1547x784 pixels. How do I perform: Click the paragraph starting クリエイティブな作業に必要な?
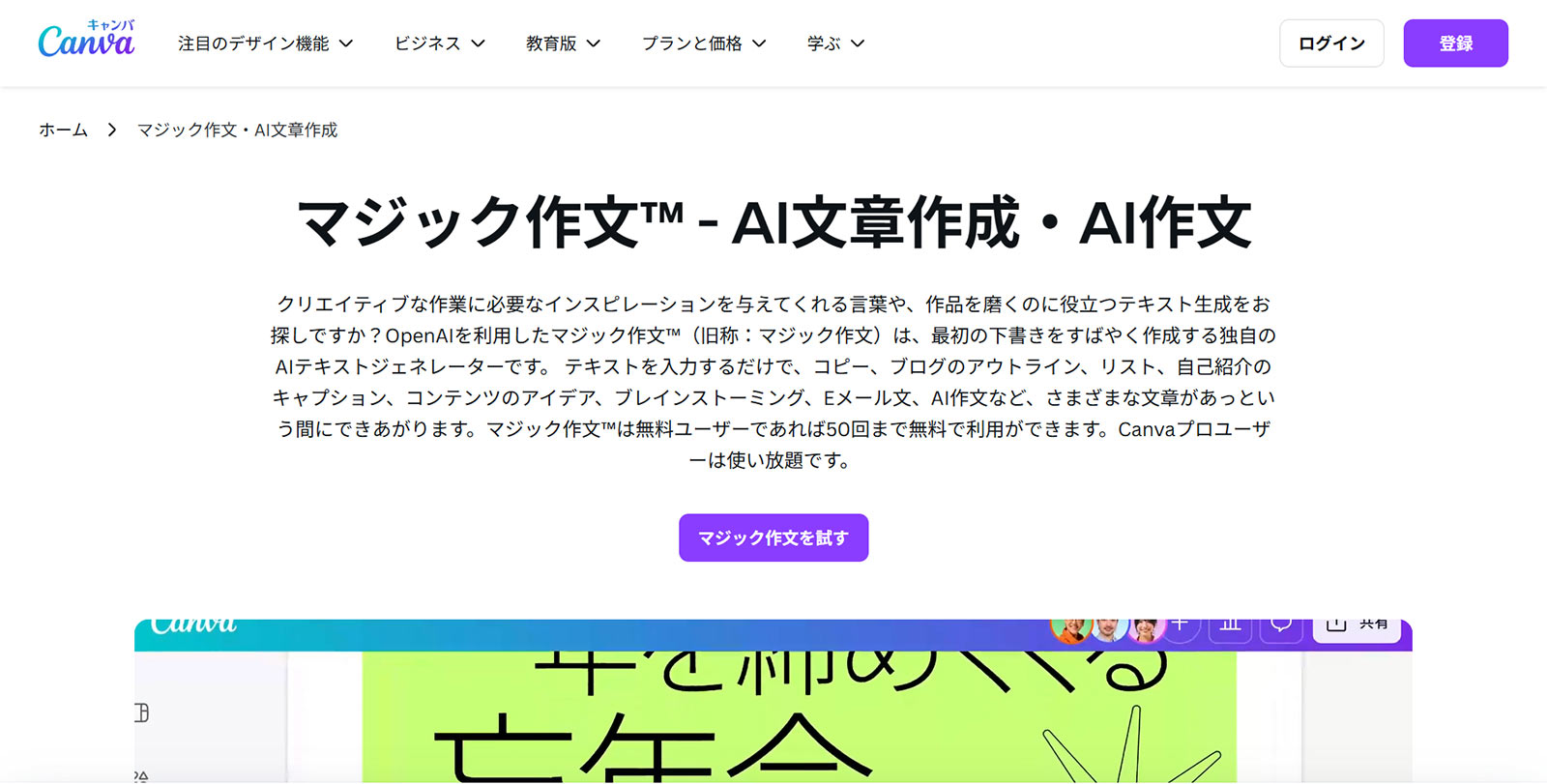pos(773,382)
